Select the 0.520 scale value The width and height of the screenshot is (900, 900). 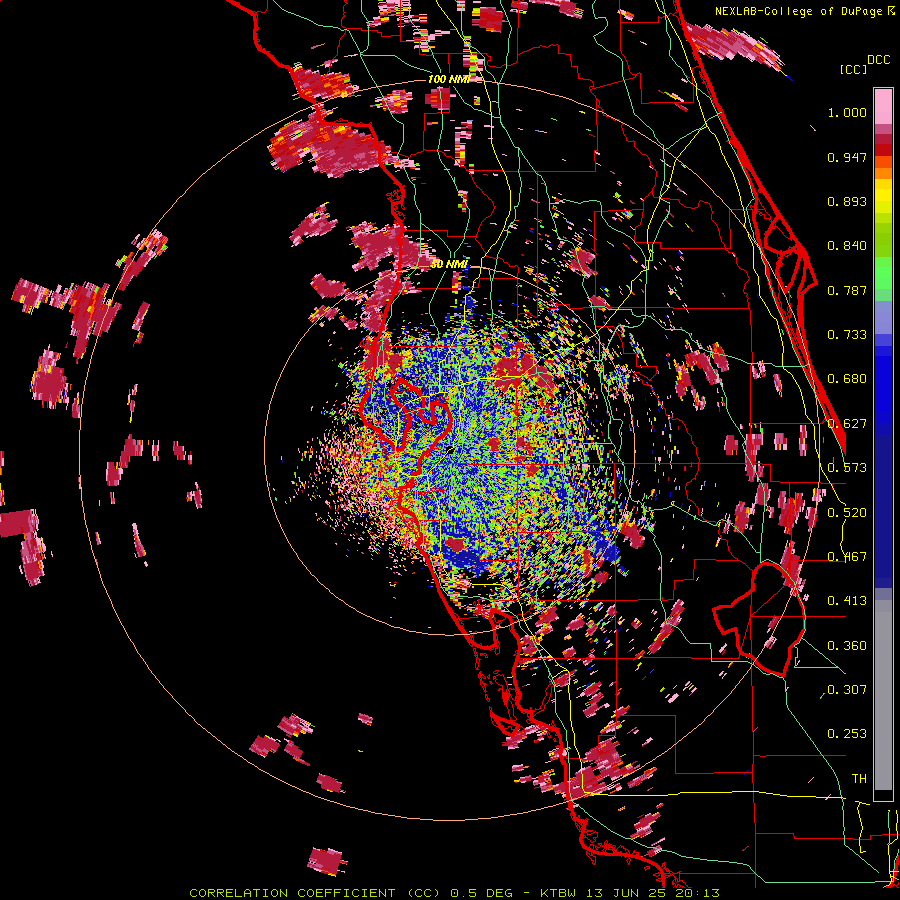(847, 513)
